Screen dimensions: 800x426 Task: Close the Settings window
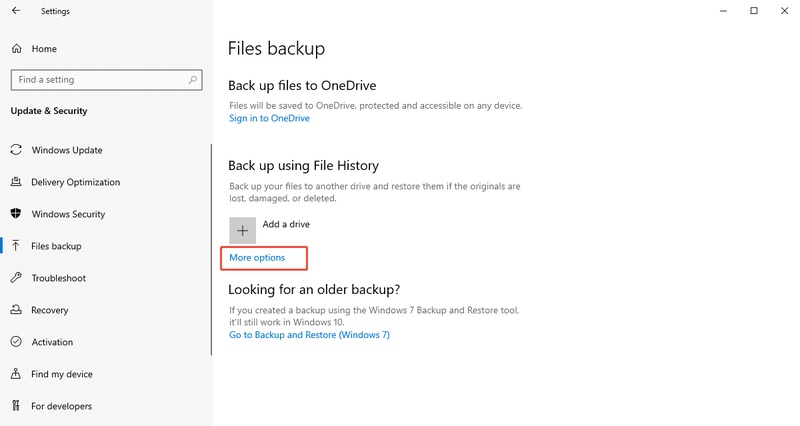[784, 11]
